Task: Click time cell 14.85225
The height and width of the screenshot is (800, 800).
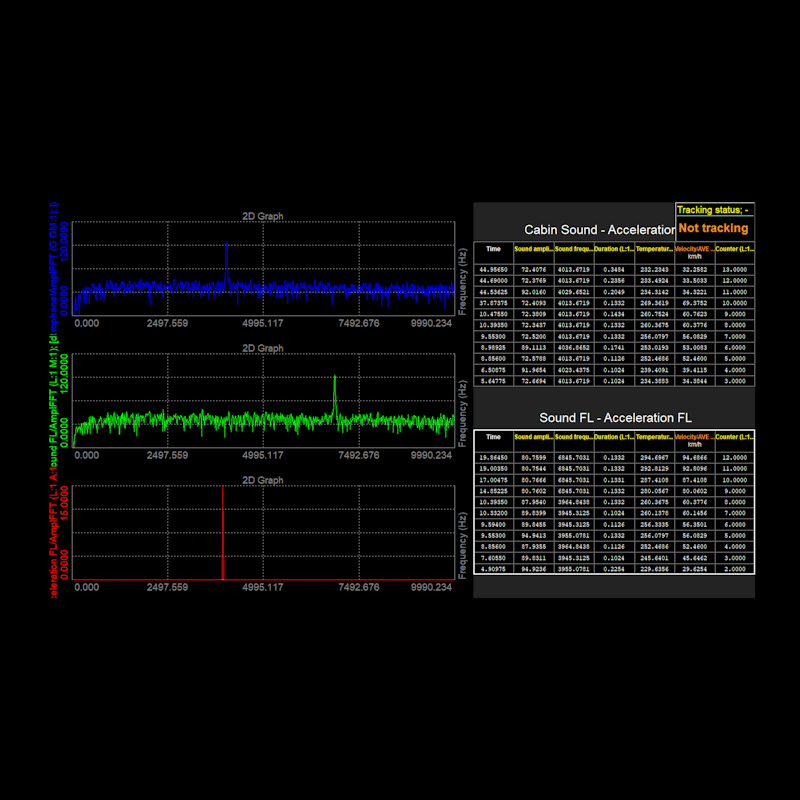Action: point(493,491)
